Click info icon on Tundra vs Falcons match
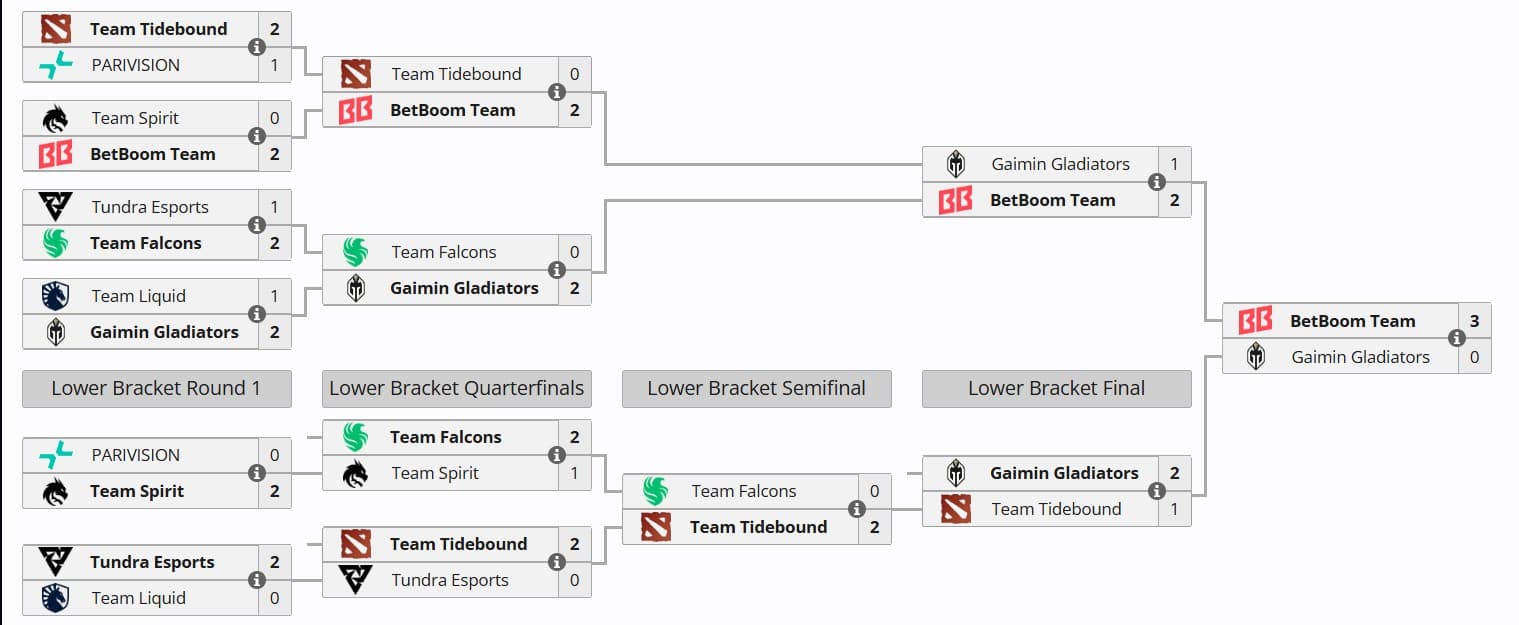 [257, 225]
